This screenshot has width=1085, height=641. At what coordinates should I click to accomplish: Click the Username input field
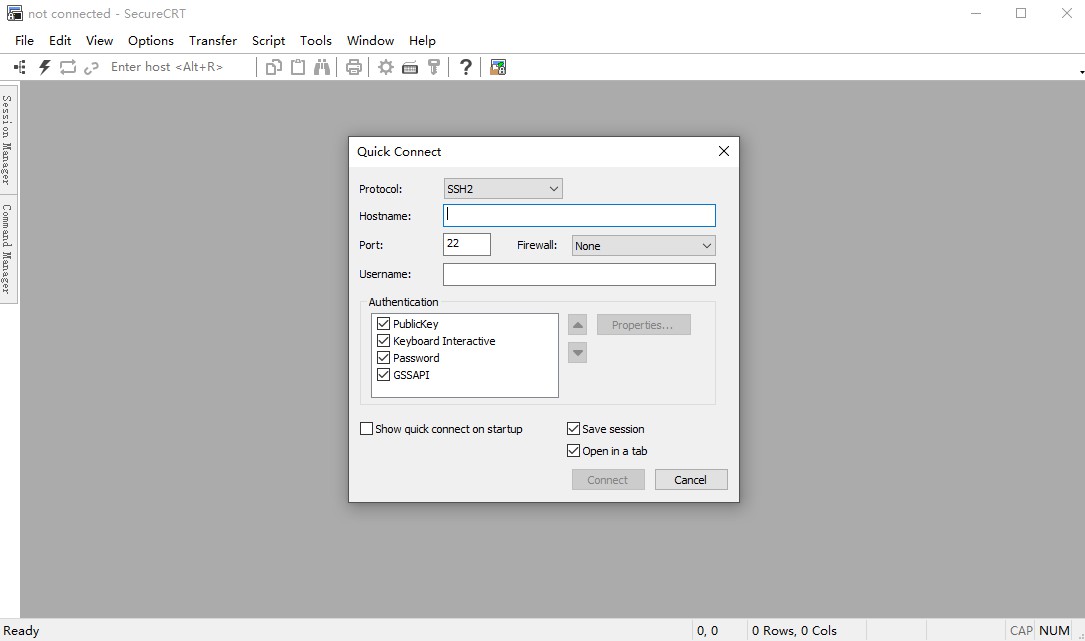tap(579, 274)
